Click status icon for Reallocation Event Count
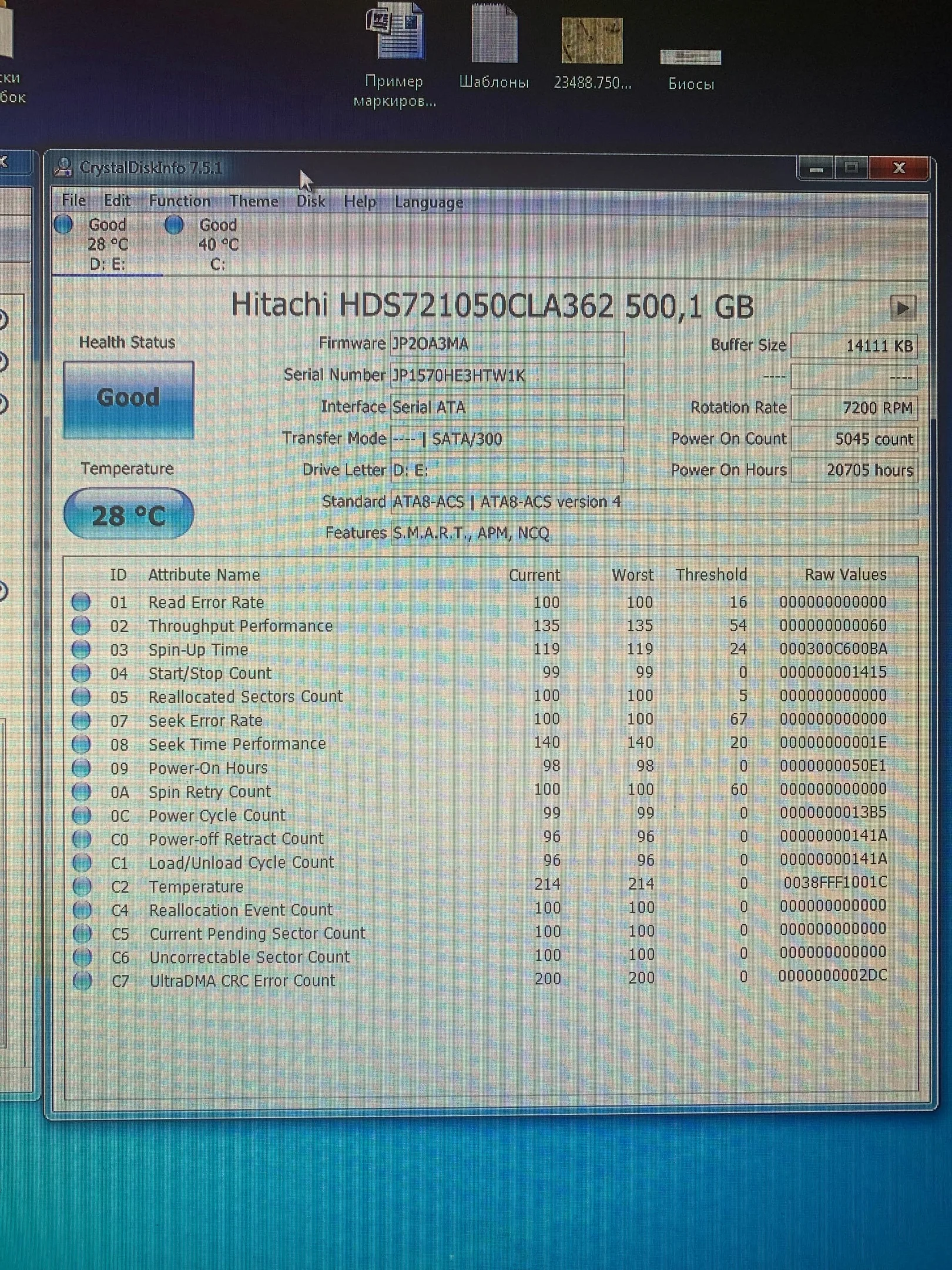The width and height of the screenshot is (952, 1270). click(x=82, y=910)
